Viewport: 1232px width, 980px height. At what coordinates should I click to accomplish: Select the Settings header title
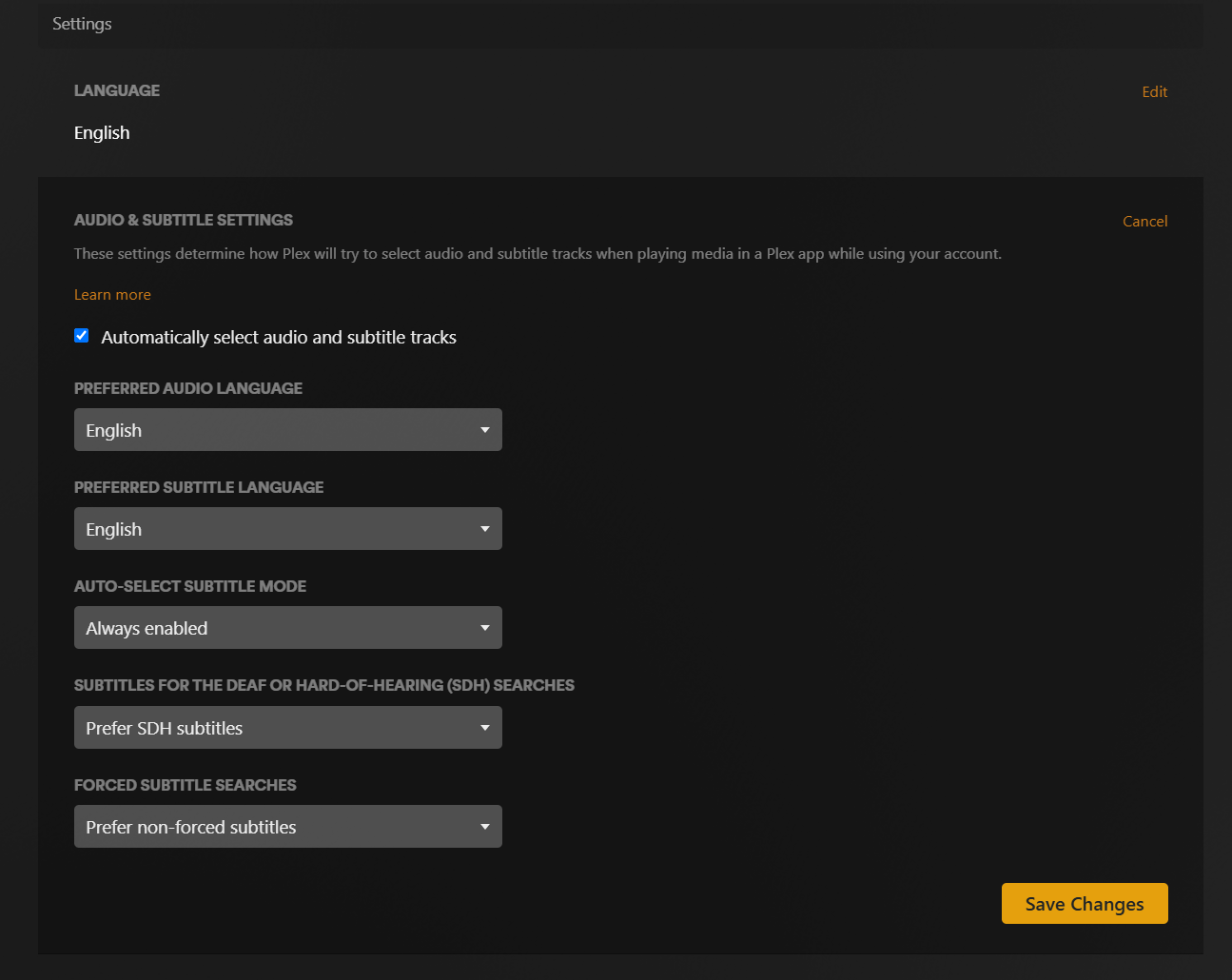coord(82,24)
